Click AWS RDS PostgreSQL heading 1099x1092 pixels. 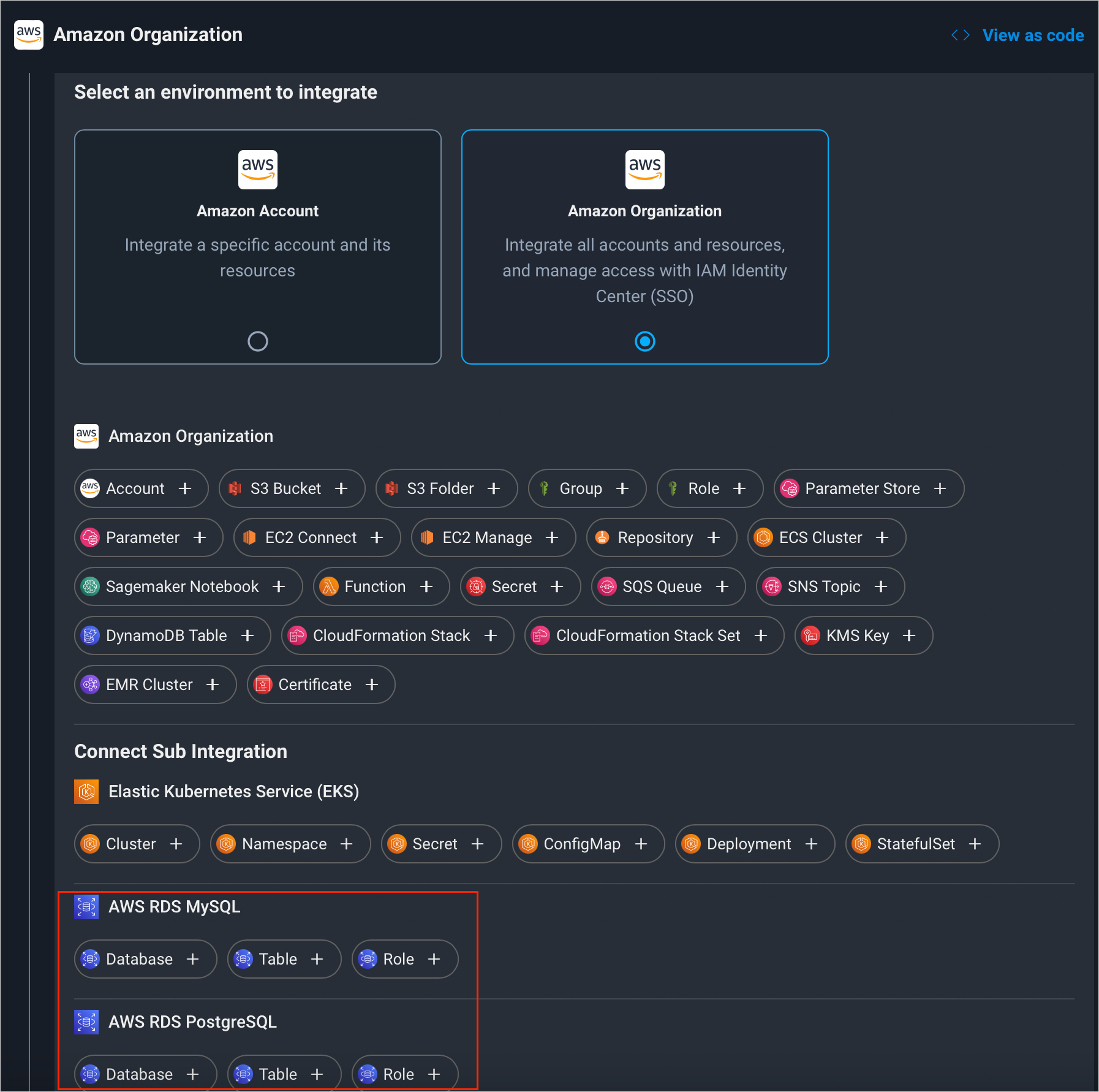(x=193, y=1022)
